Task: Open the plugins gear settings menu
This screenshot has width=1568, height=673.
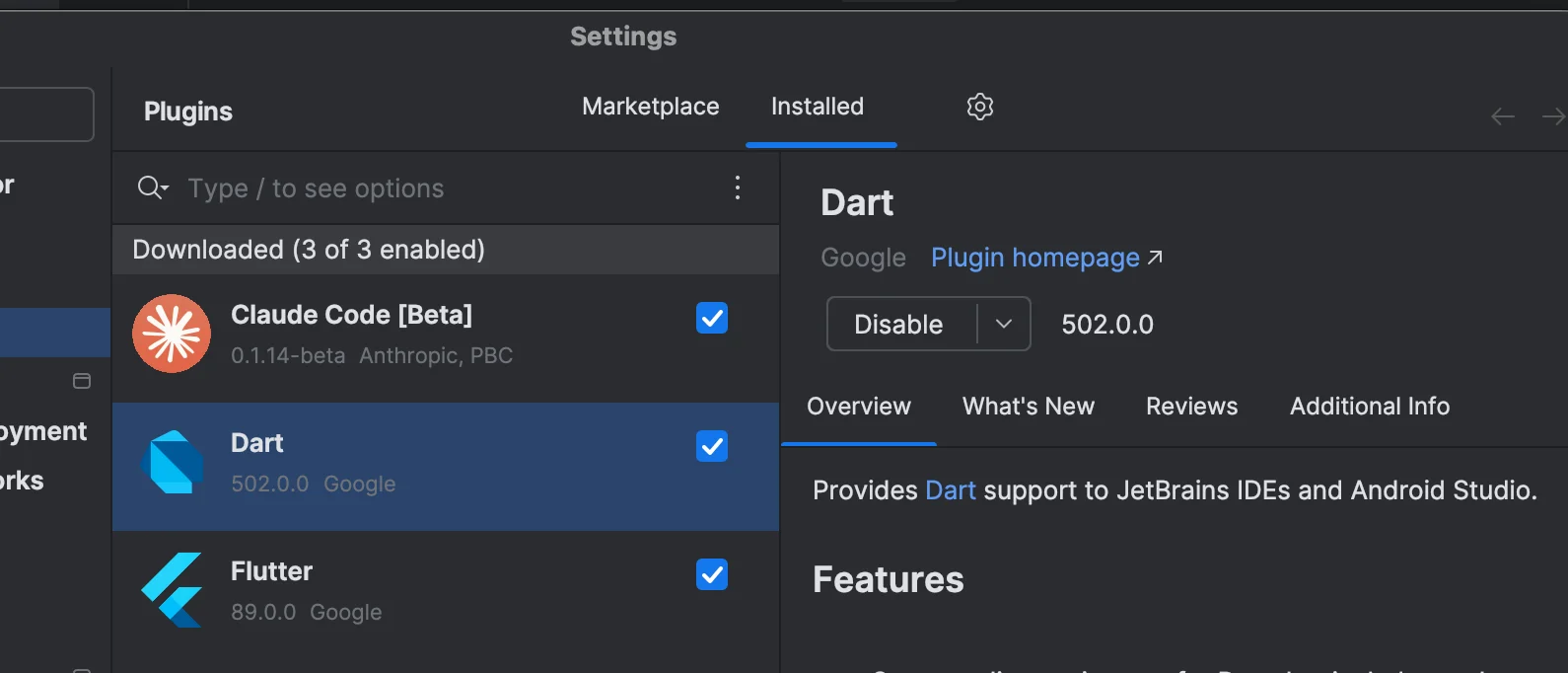Action: pyautogui.click(x=979, y=107)
